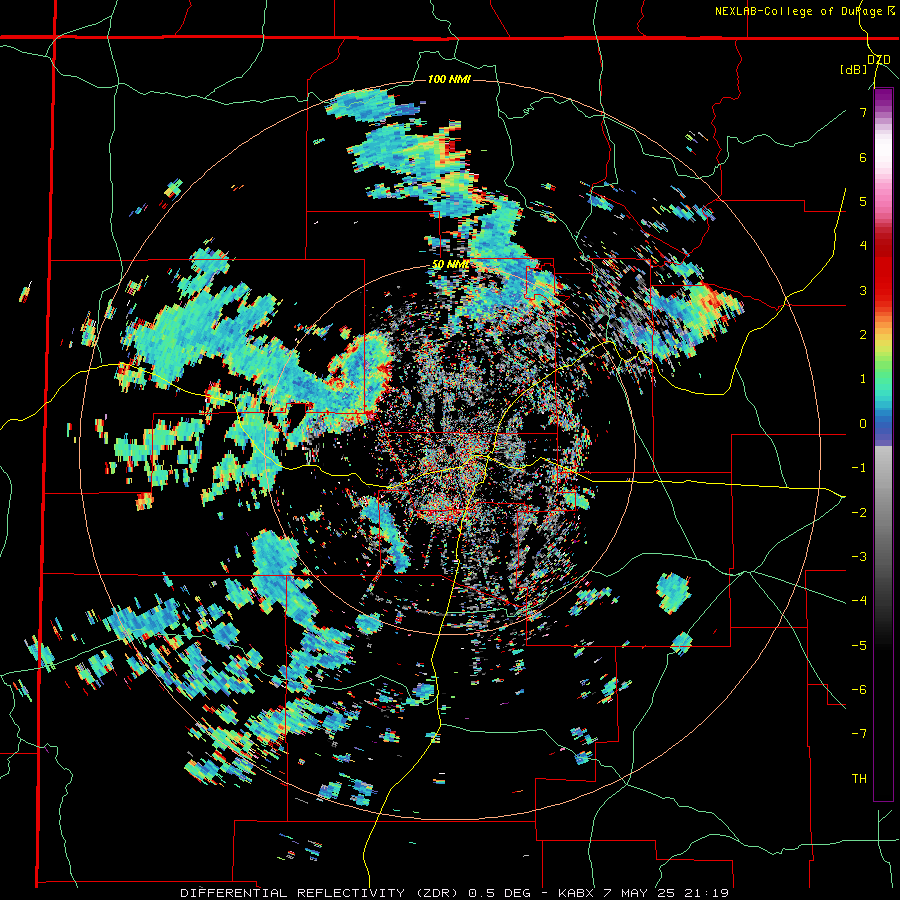This screenshot has width=900, height=900.
Task: Click the "0" value on the dB scale
Action: [x=863, y=424]
